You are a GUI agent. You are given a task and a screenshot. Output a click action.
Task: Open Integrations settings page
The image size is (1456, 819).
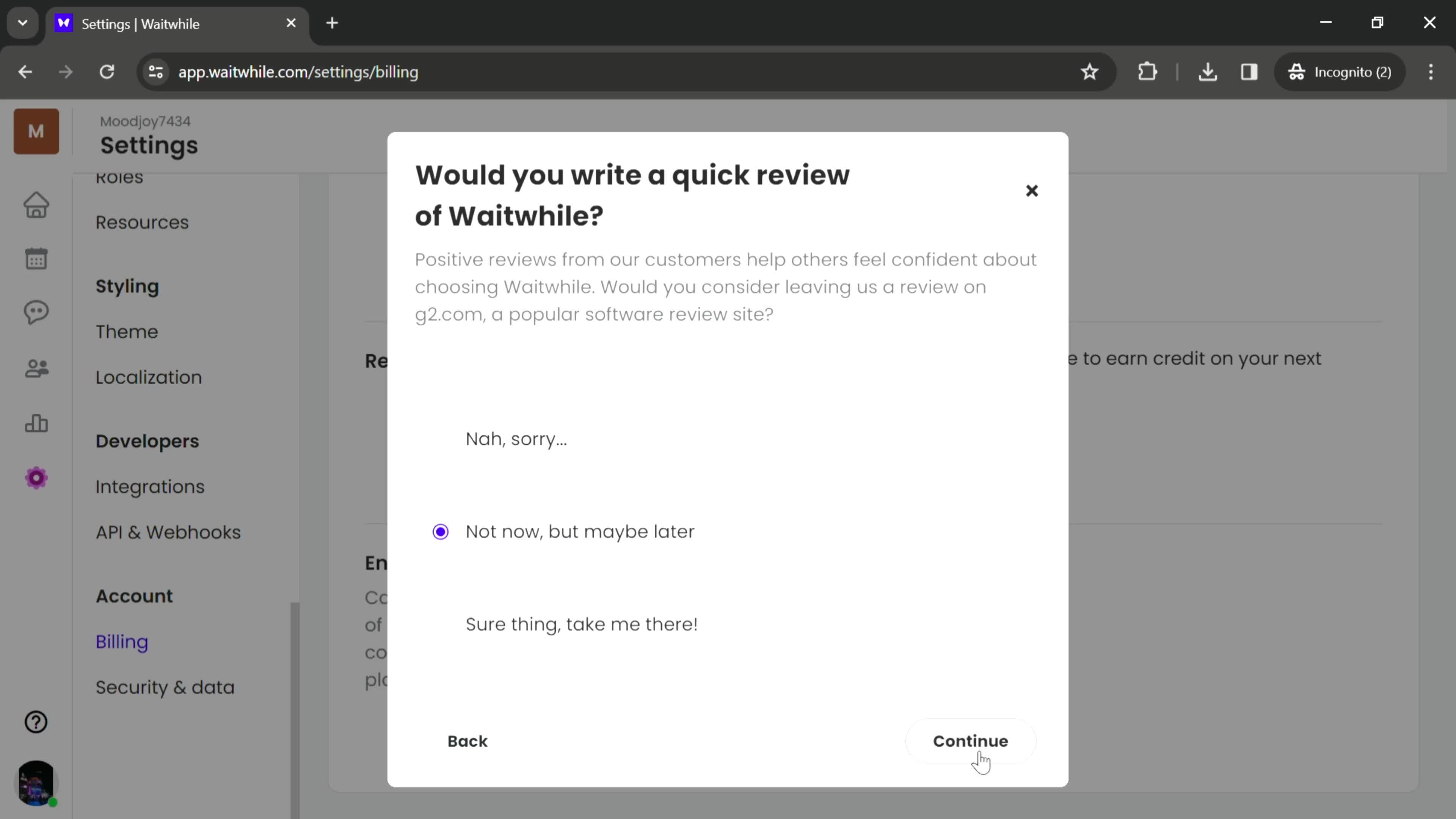(x=150, y=486)
